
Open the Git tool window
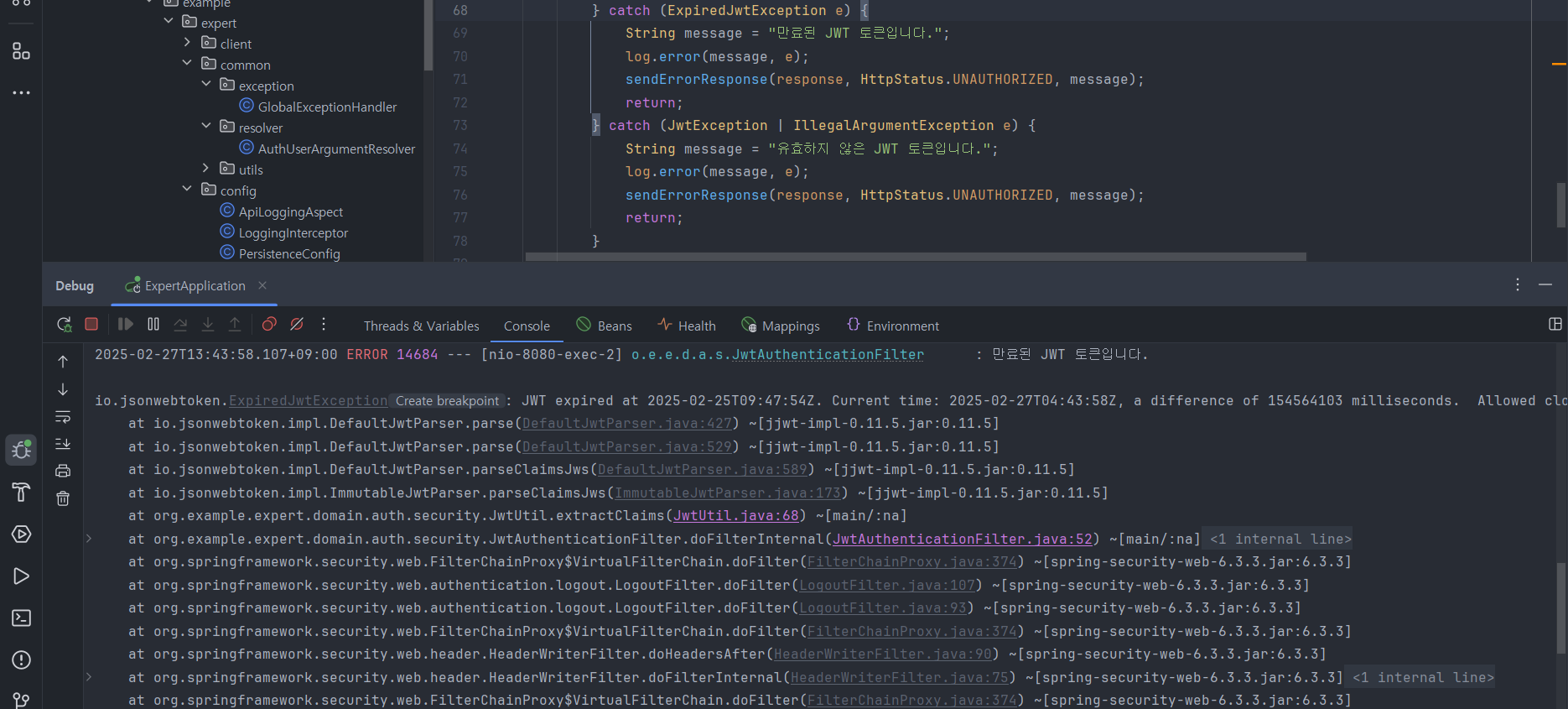pyautogui.click(x=22, y=699)
